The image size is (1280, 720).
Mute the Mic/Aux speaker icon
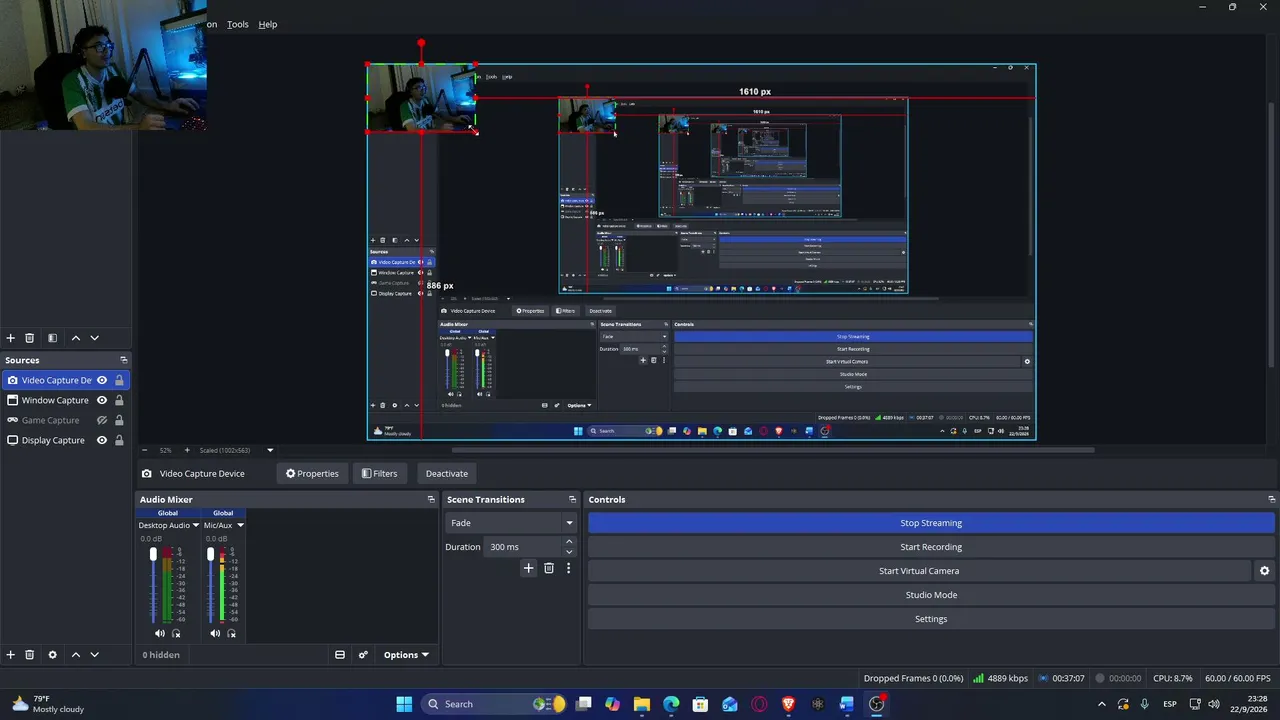point(215,633)
